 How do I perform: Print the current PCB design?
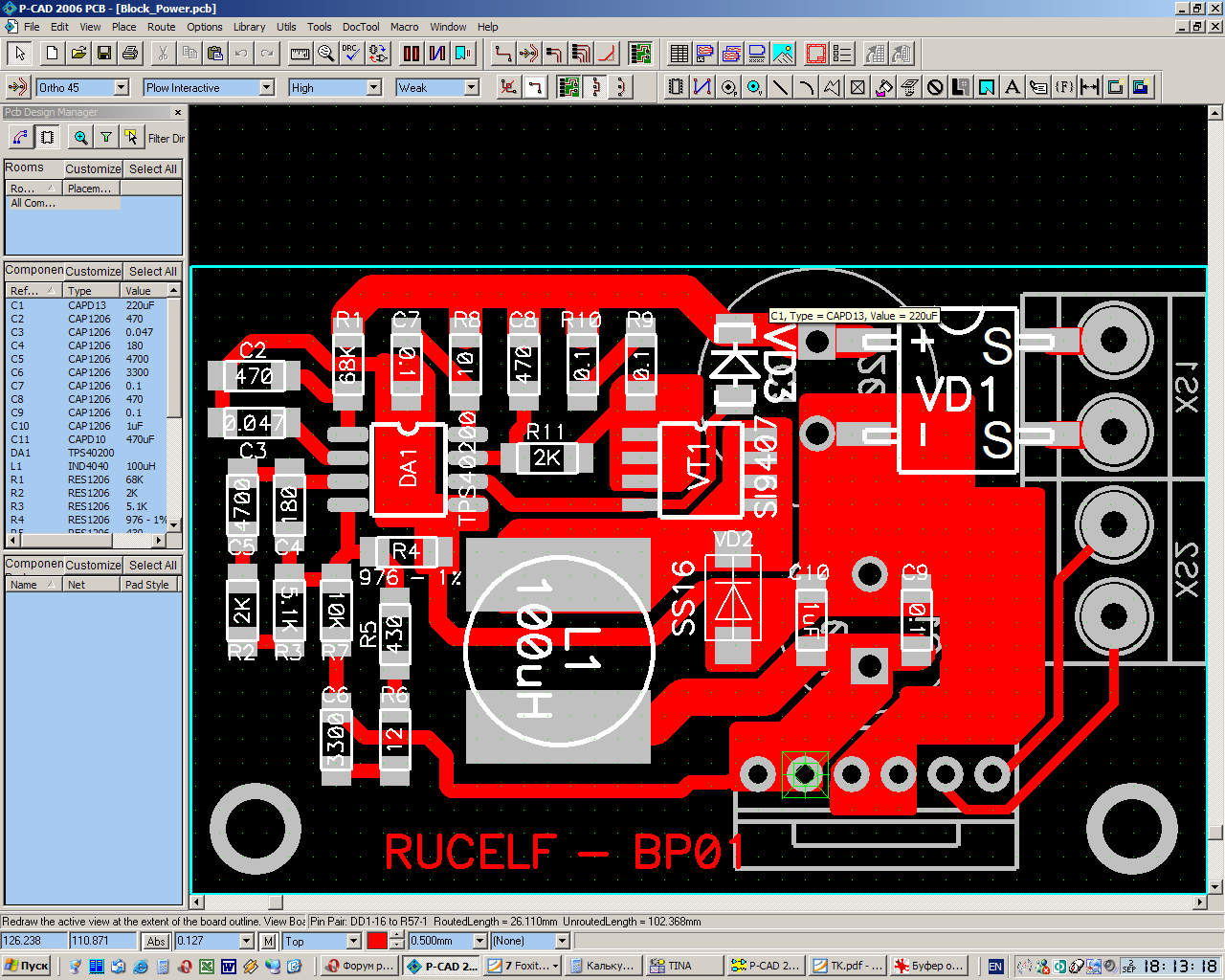click(130, 53)
